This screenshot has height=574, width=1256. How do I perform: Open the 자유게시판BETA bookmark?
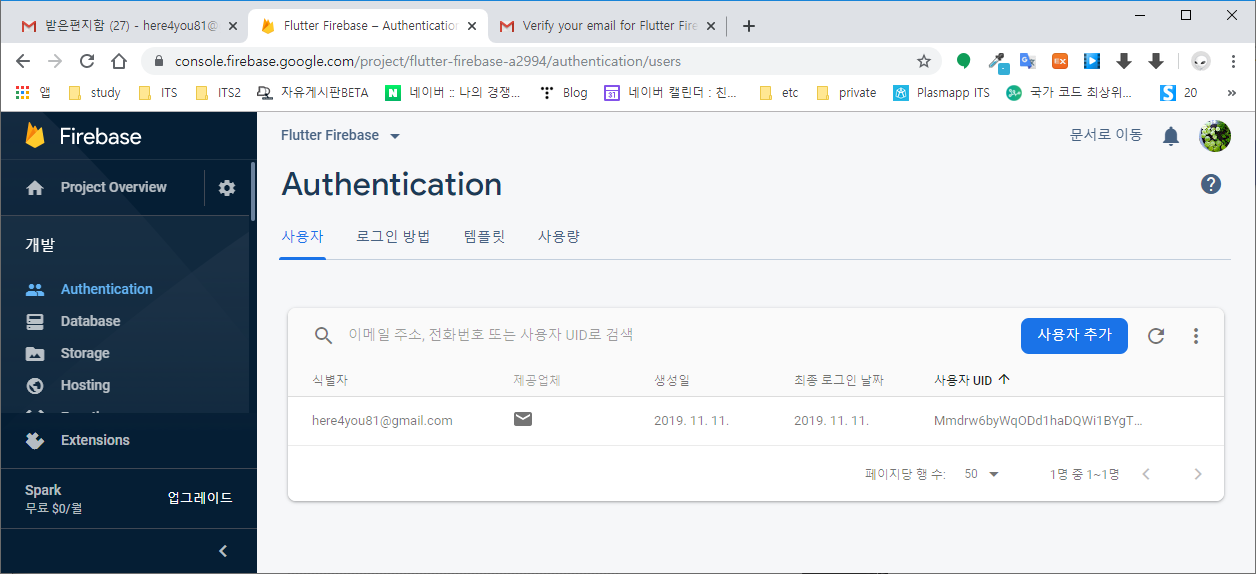coord(312,93)
